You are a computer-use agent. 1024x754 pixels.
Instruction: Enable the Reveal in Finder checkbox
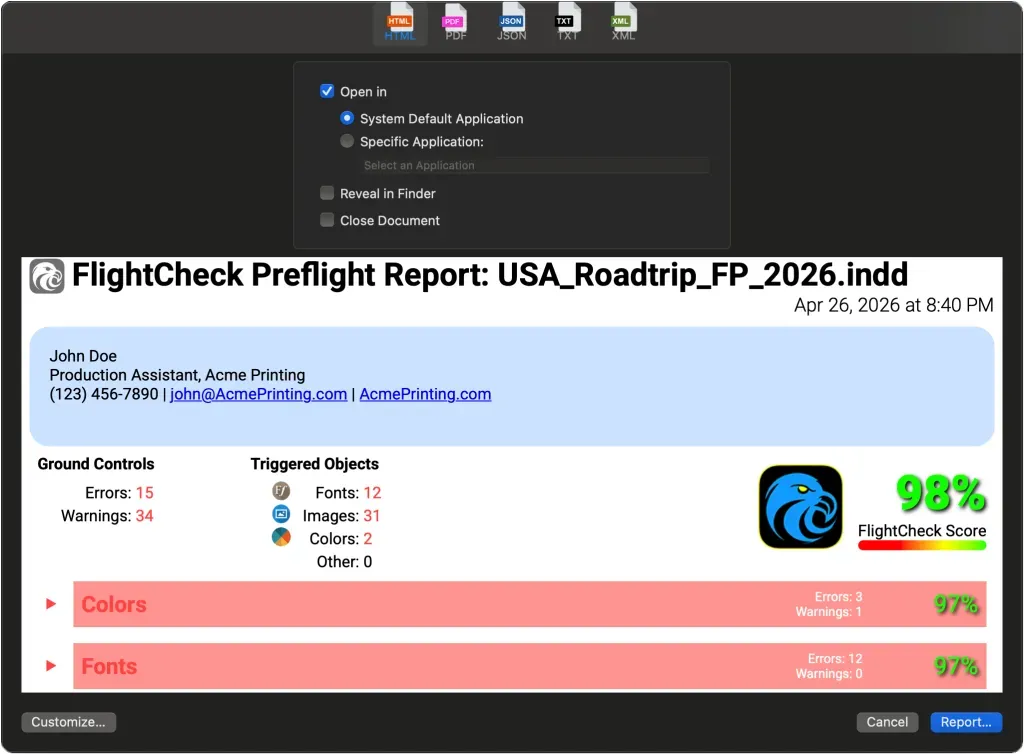click(x=327, y=193)
